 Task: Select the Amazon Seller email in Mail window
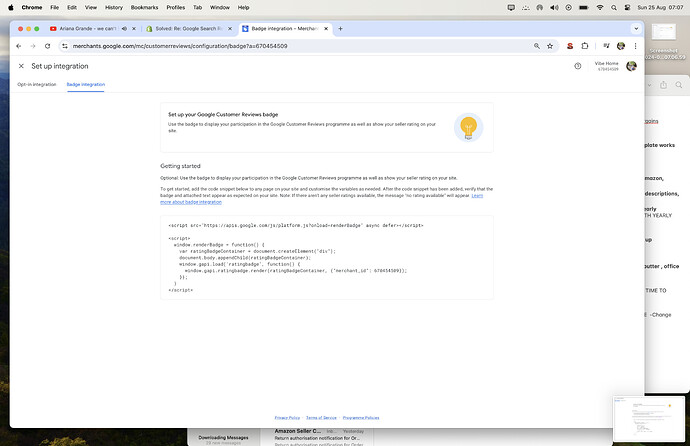[x=319, y=436]
